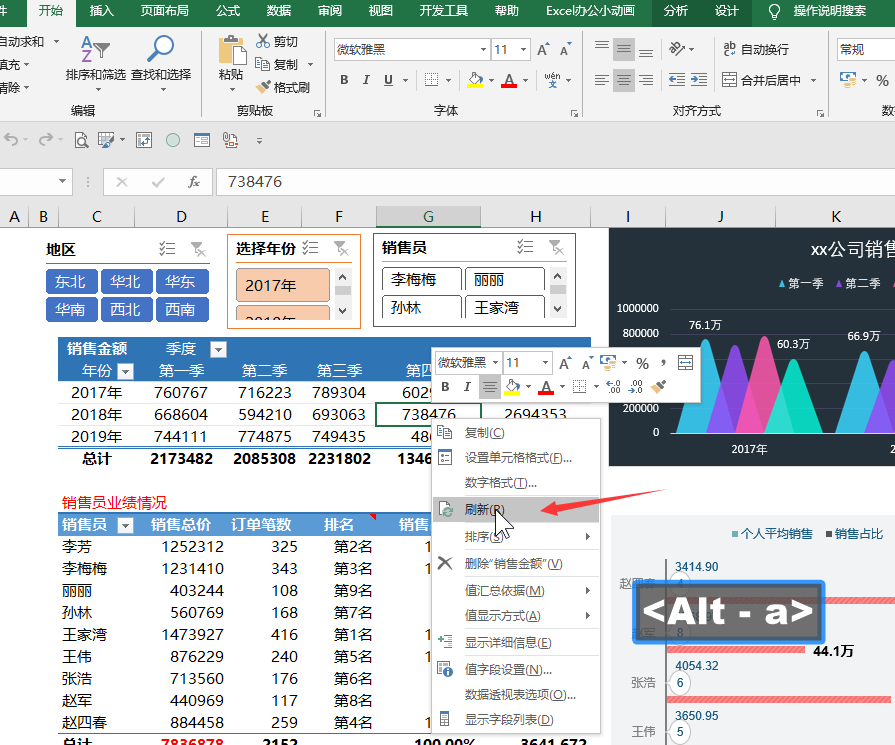
Task: Increase indent in alignment group
Action: pos(699,80)
